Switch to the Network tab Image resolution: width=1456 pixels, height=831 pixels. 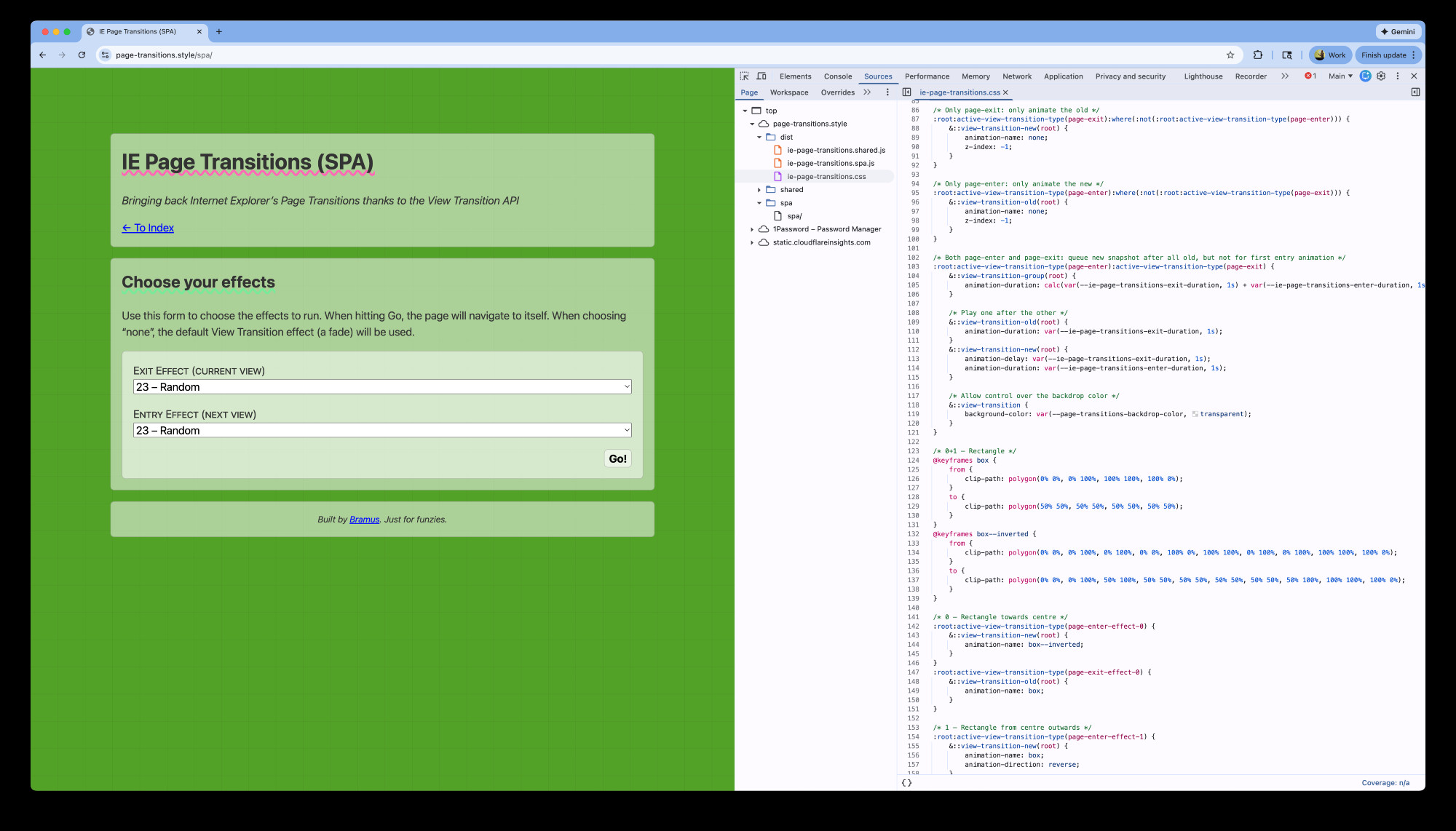(x=1016, y=76)
